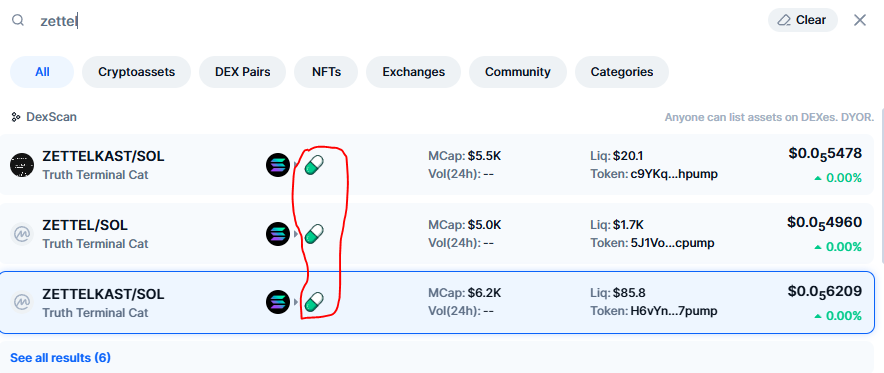The image size is (884, 373).
Task: Open See all results (6) link
Action: [x=60, y=358]
